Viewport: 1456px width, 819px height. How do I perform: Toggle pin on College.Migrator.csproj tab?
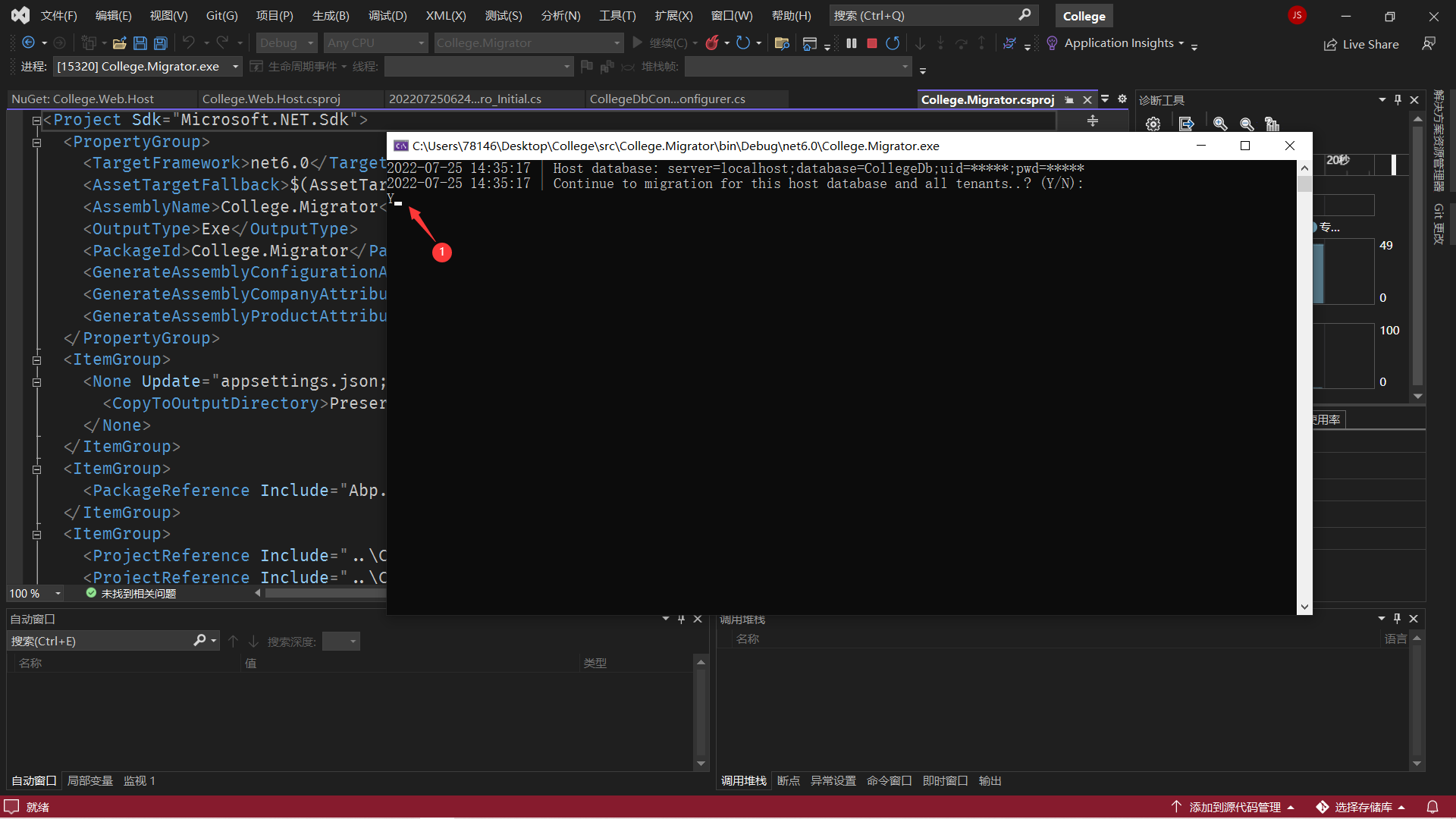click(x=1069, y=100)
